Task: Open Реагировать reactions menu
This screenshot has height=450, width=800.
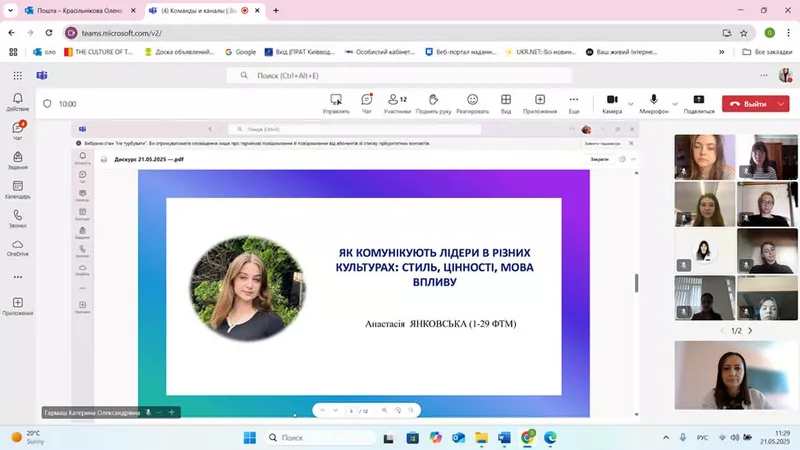Action: point(472,104)
